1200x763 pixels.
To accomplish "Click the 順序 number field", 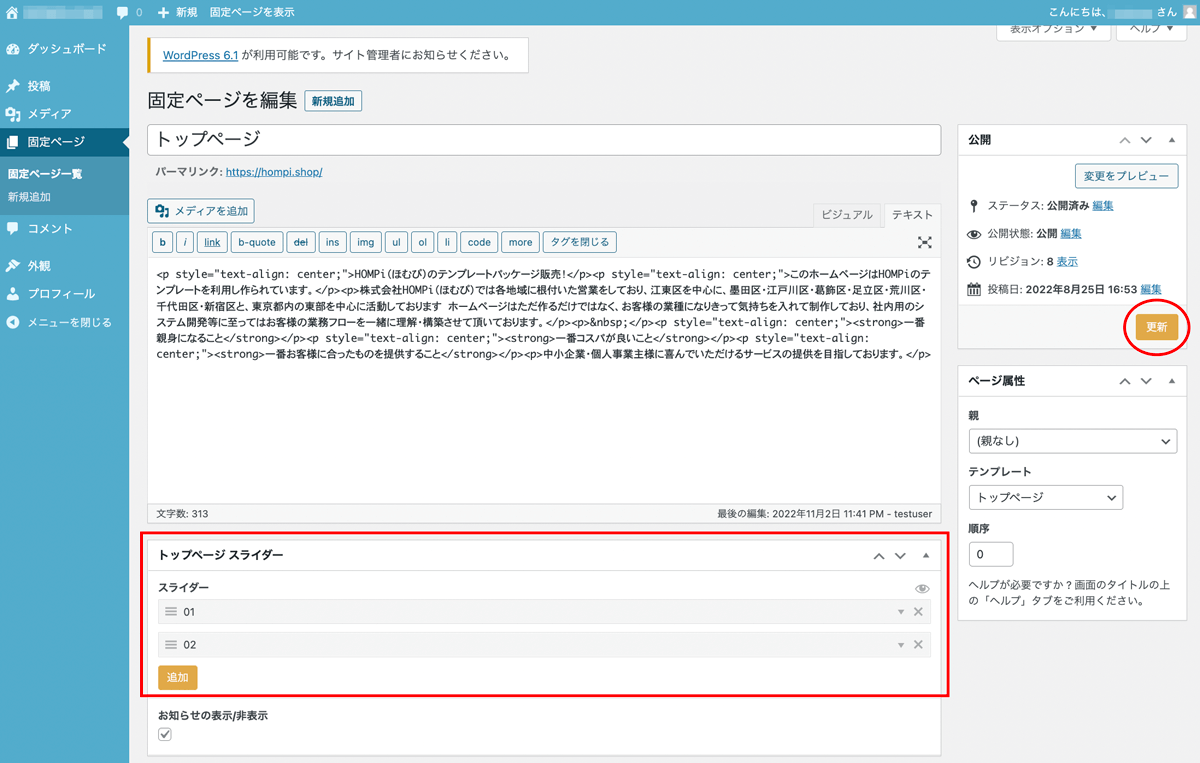I will 991,554.
